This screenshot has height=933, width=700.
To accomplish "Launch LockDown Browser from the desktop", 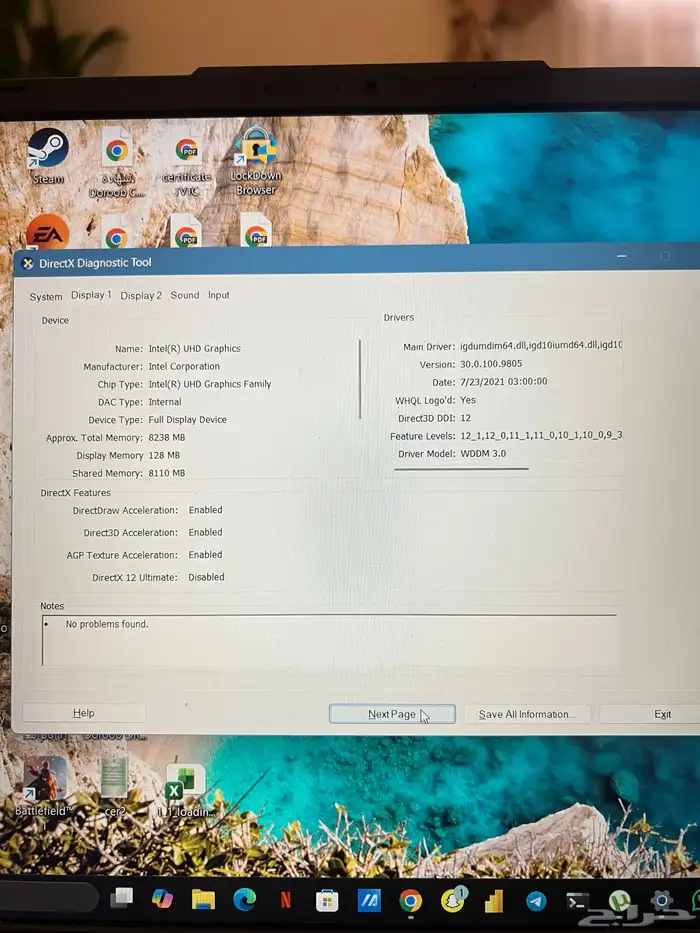I will click(x=255, y=159).
